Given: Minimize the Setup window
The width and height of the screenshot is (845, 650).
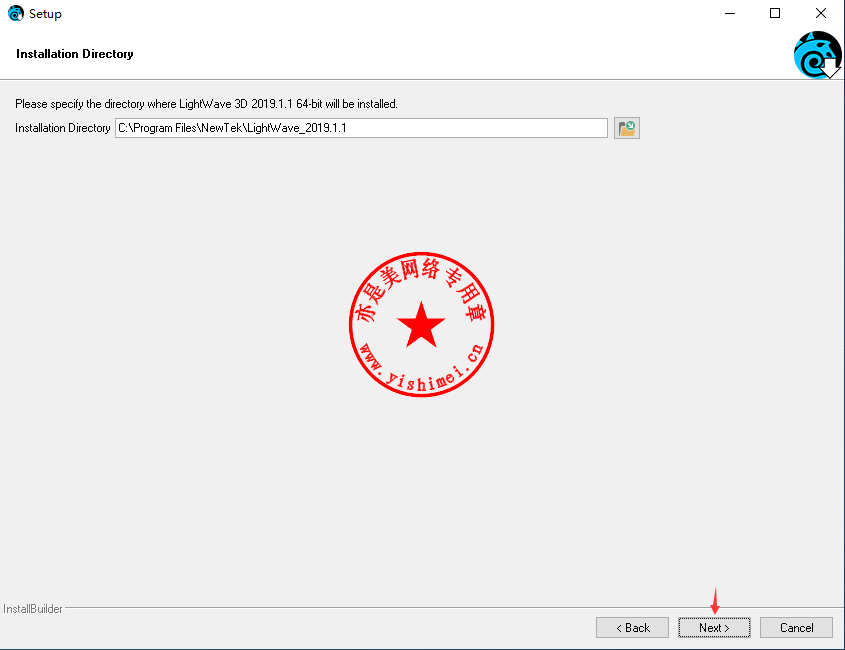Looking at the screenshot, I should click(x=730, y=13).
